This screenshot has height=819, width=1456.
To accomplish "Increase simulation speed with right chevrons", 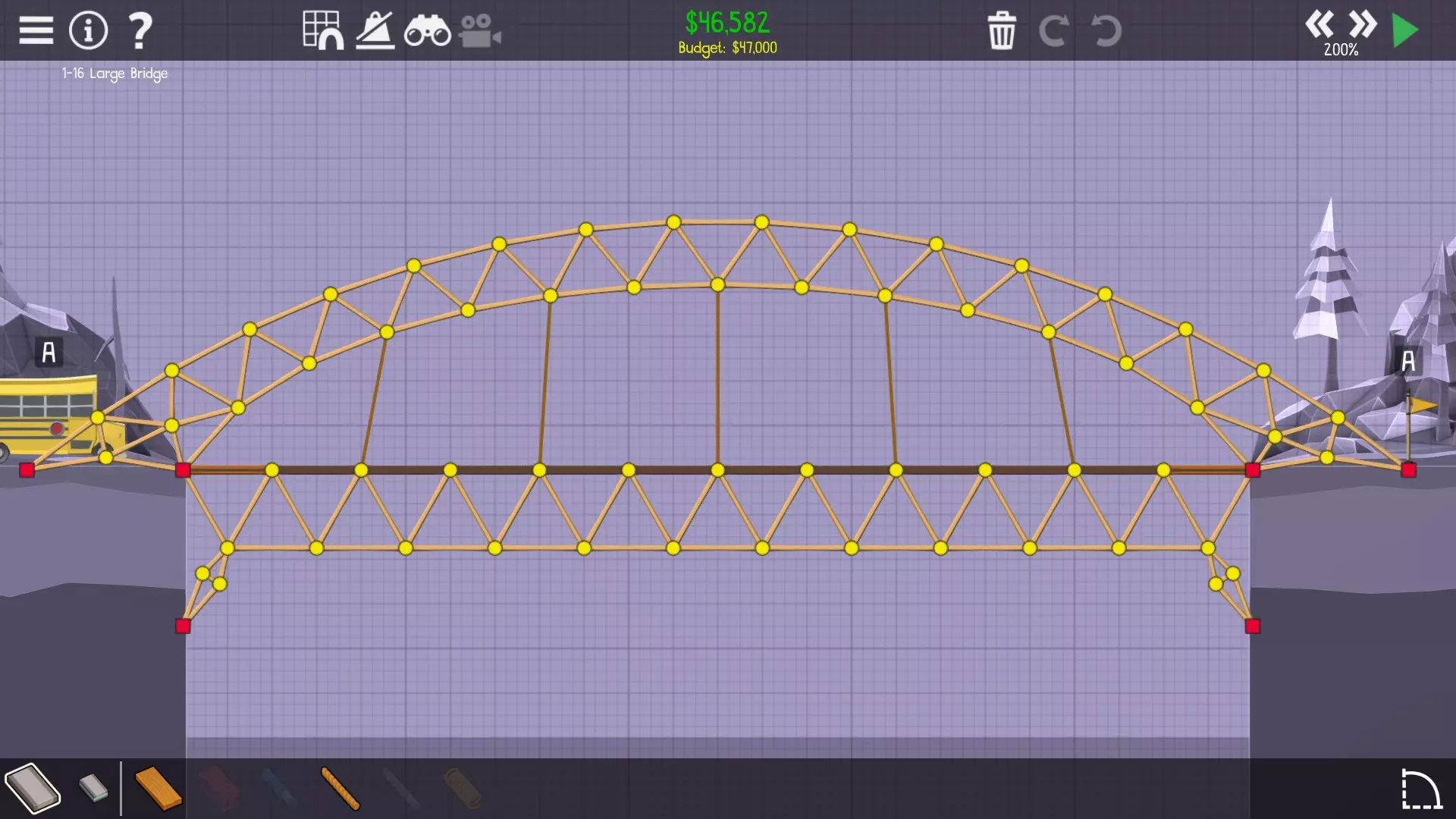I will 1363,24.
